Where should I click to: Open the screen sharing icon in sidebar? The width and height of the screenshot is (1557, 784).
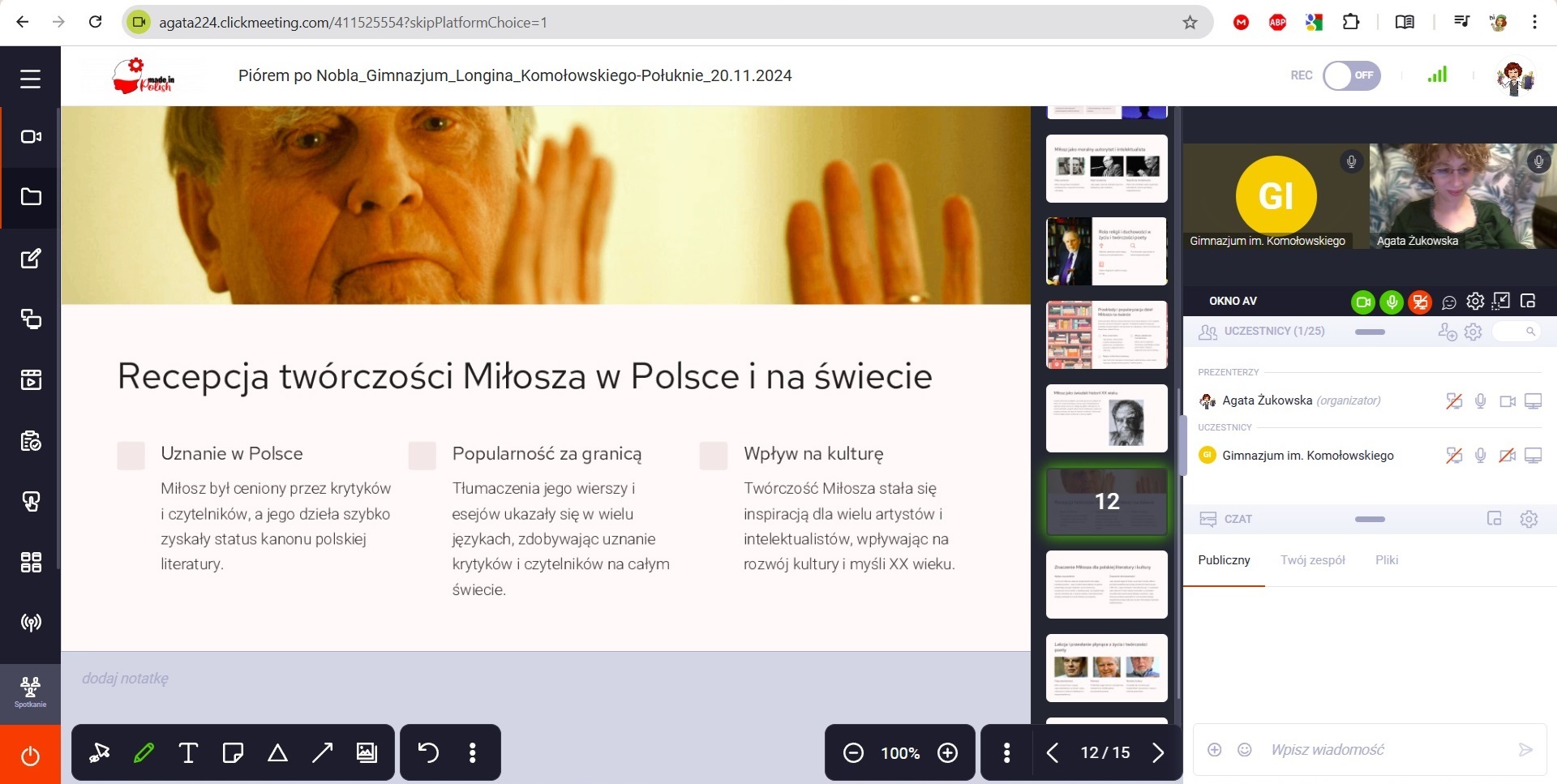click(31, 319)
